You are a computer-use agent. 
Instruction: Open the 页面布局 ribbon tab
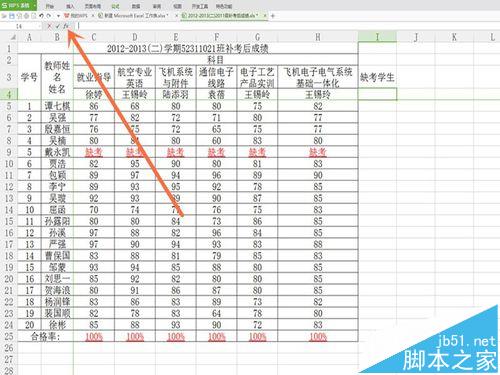93,6
